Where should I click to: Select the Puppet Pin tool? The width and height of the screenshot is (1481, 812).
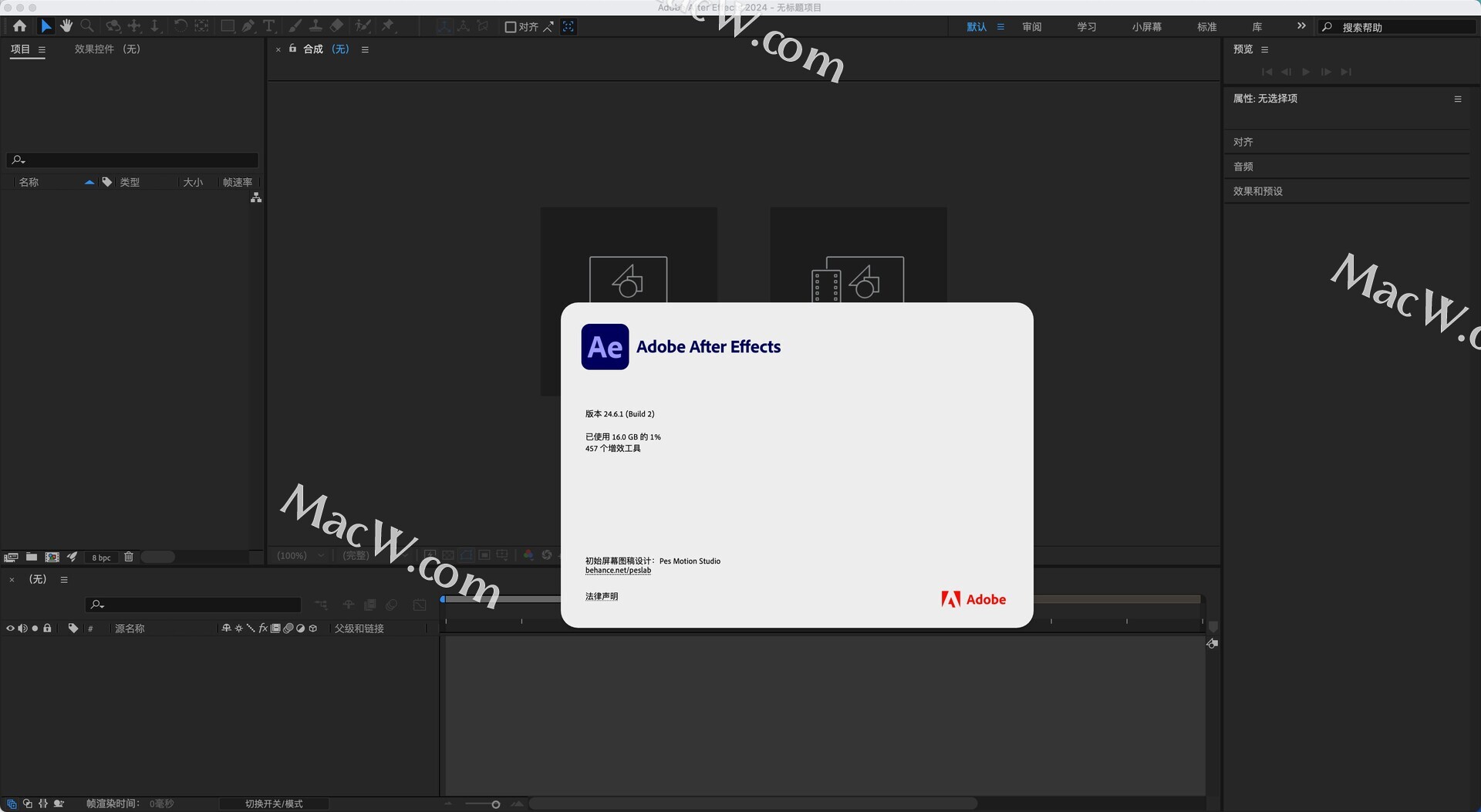tap(388, 26)
